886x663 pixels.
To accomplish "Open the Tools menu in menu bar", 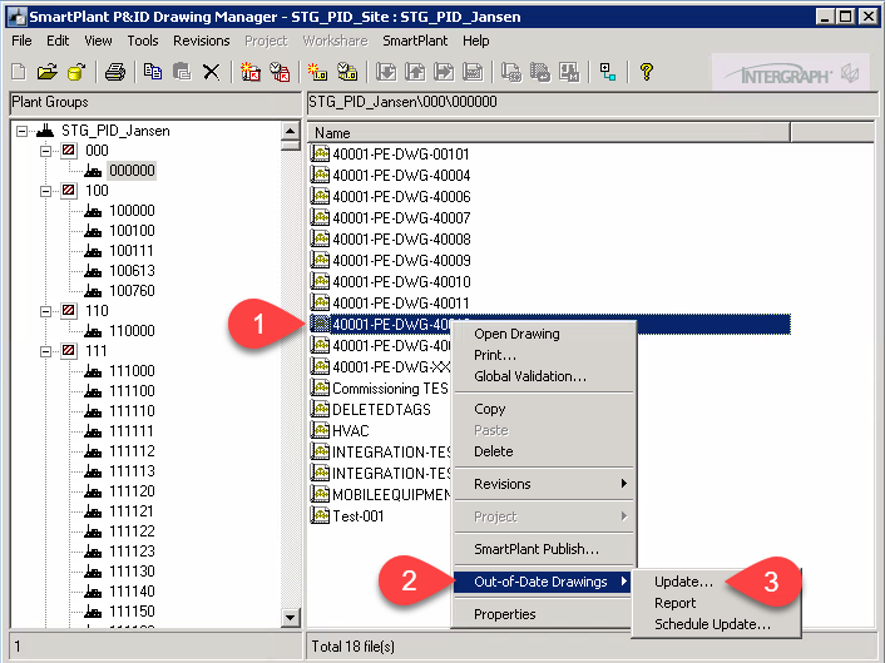I will (142, 41).
